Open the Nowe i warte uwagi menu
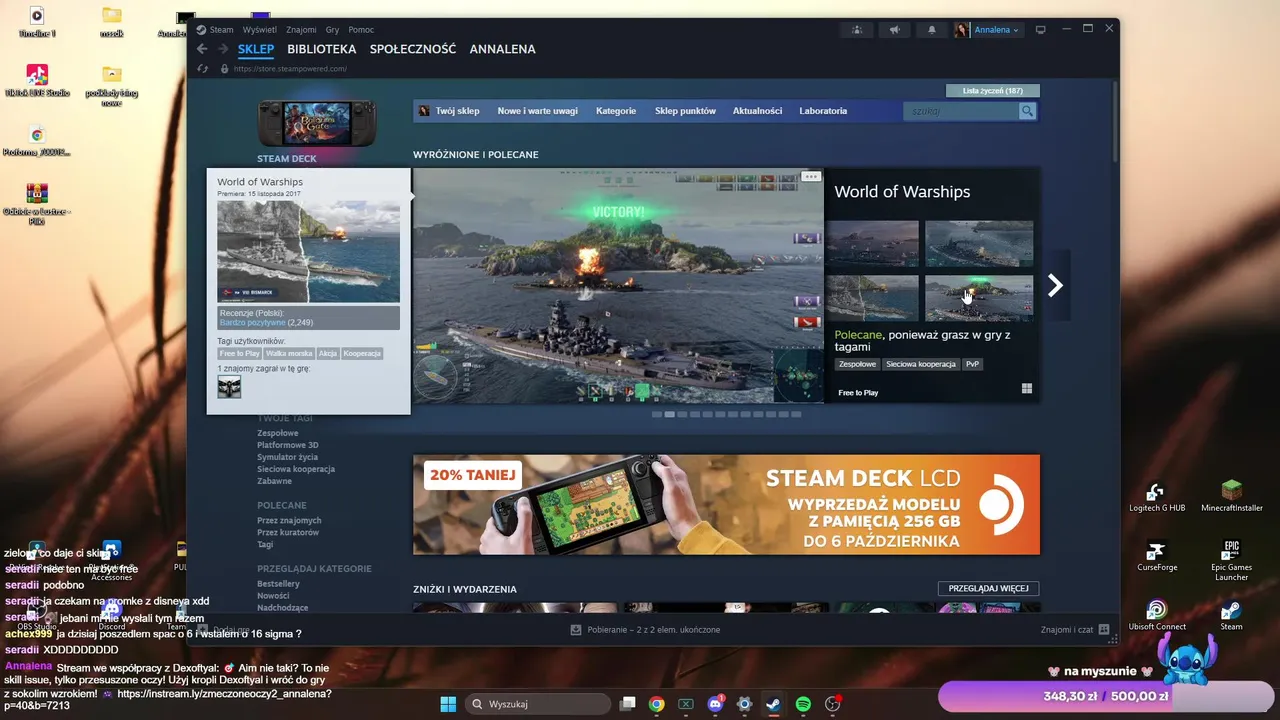The image size is (1280, 720). click(537, 111)
